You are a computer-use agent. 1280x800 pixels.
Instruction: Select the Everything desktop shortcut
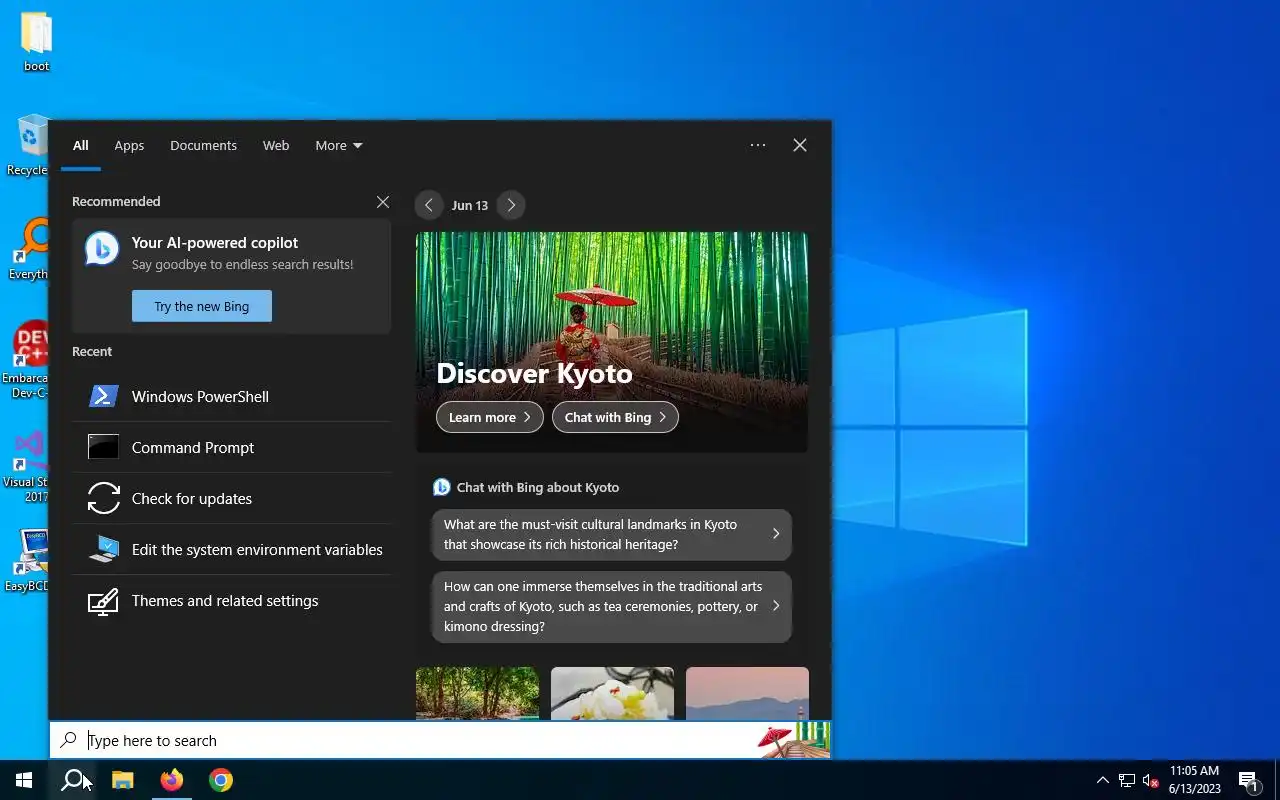coord(30,249)
